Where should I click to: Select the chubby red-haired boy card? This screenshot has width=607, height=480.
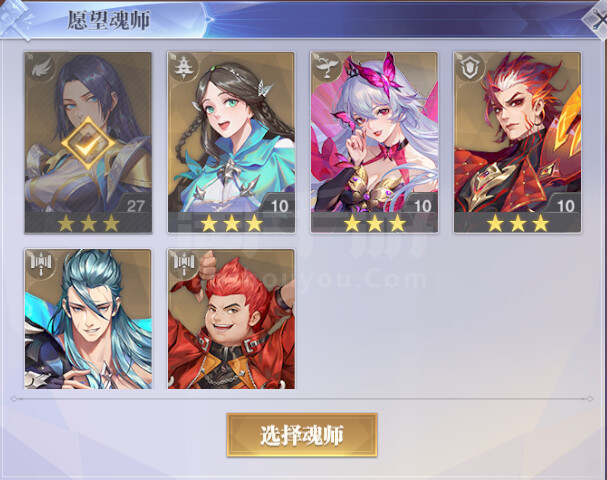pyautogui.click(x=231, y=319)
